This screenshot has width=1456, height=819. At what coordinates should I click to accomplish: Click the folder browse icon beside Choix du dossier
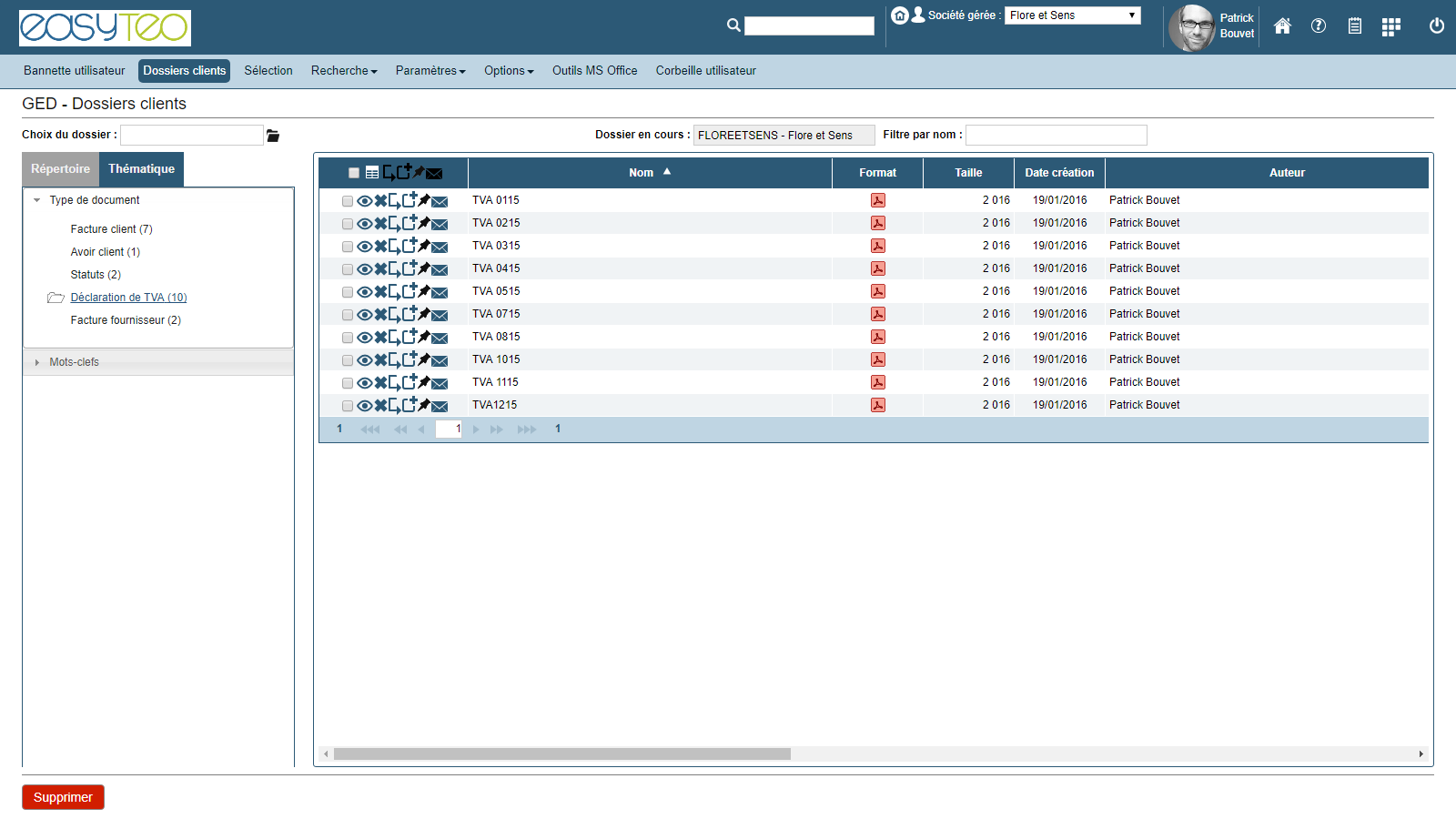point(273,136)
